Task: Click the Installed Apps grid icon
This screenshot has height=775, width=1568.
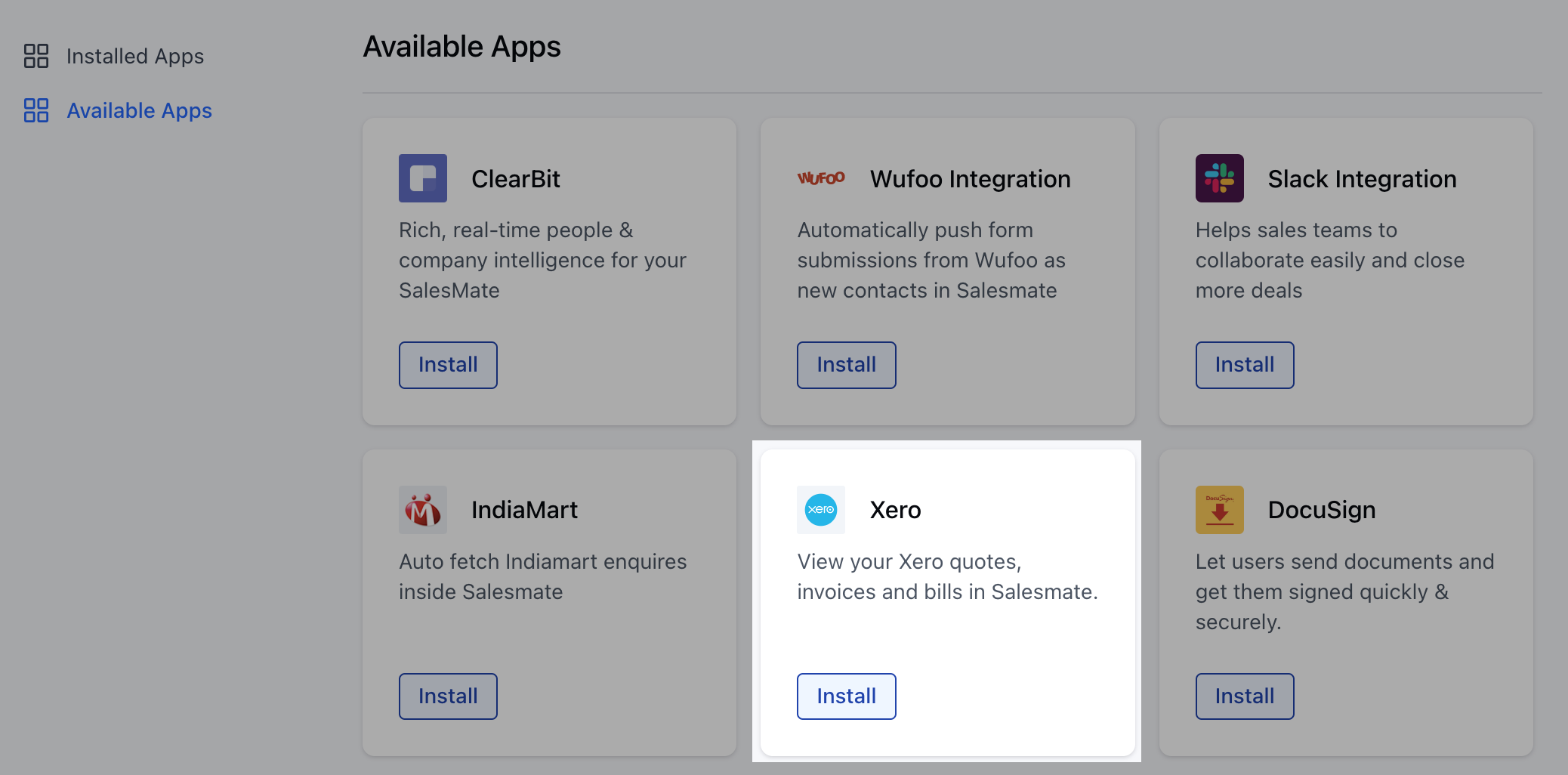Action: 36,56
